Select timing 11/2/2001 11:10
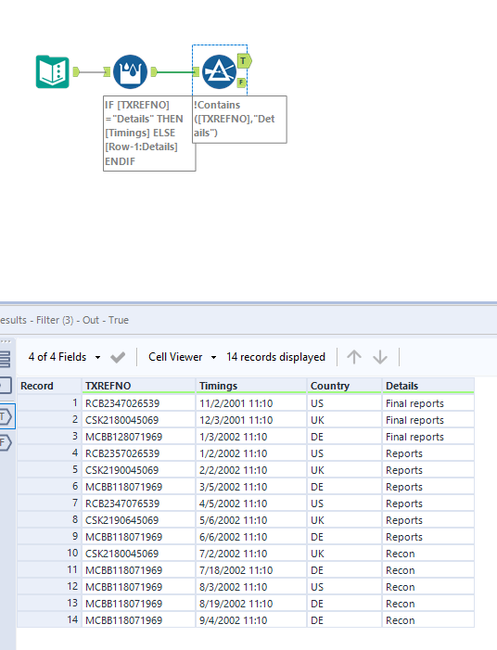The width and height of the screenshot is (497, 650). pyautogui.click(x=251, y=403)
